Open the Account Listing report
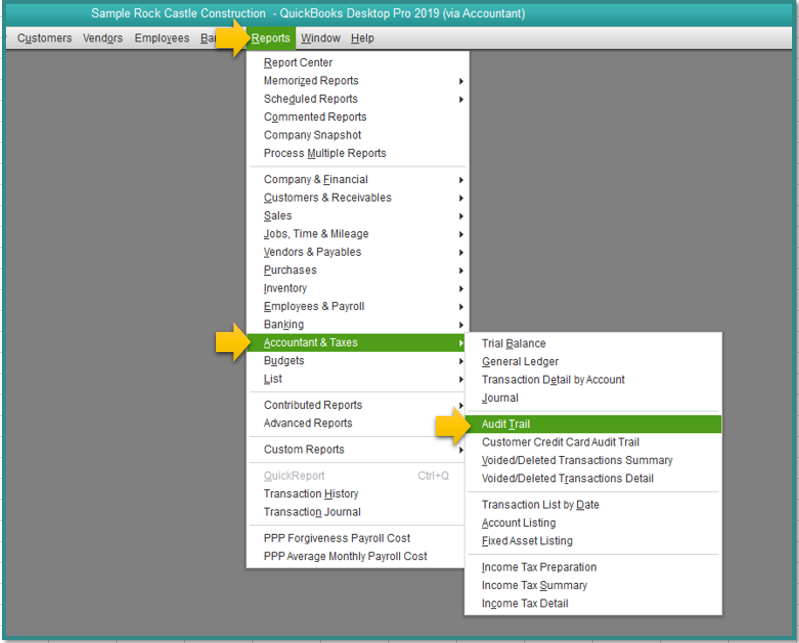Image resolution: width=799 pixels, height=643 pixels. [x=594, y=523]
